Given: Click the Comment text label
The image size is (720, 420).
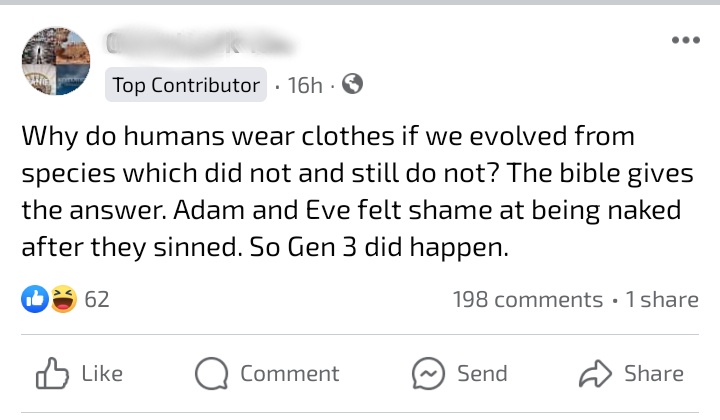Looking at the screenshot, I should point(289,374).
